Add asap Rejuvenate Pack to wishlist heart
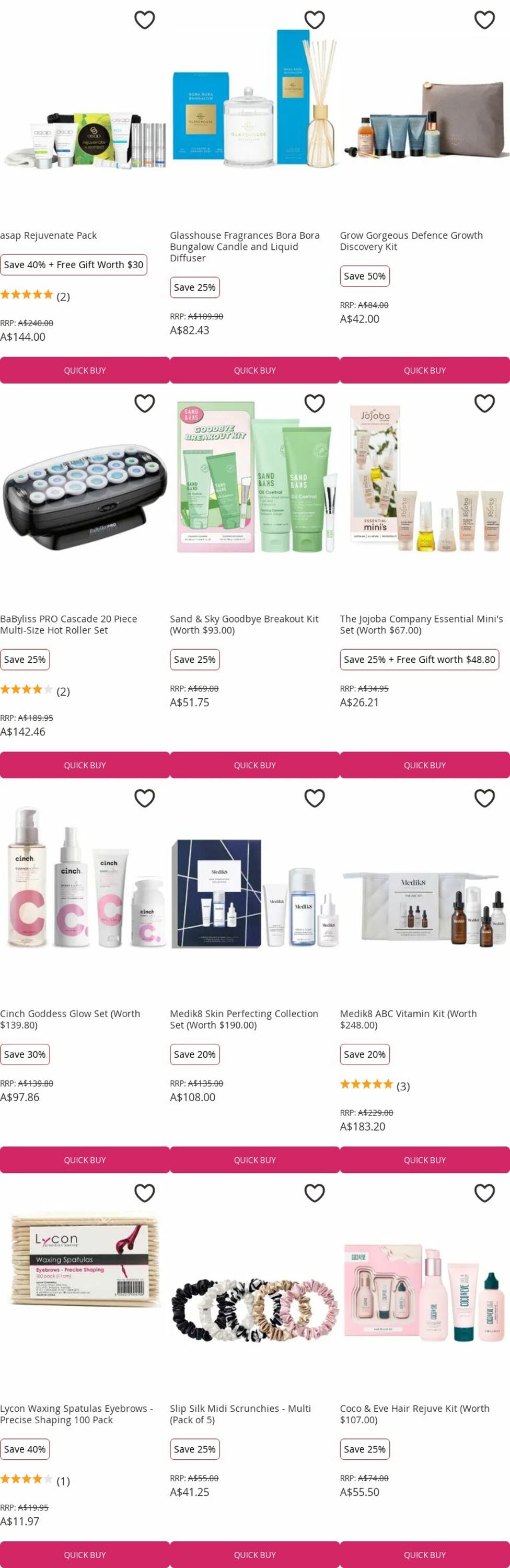This screenshot has width=510, height=1568. (x=144, y=20)
